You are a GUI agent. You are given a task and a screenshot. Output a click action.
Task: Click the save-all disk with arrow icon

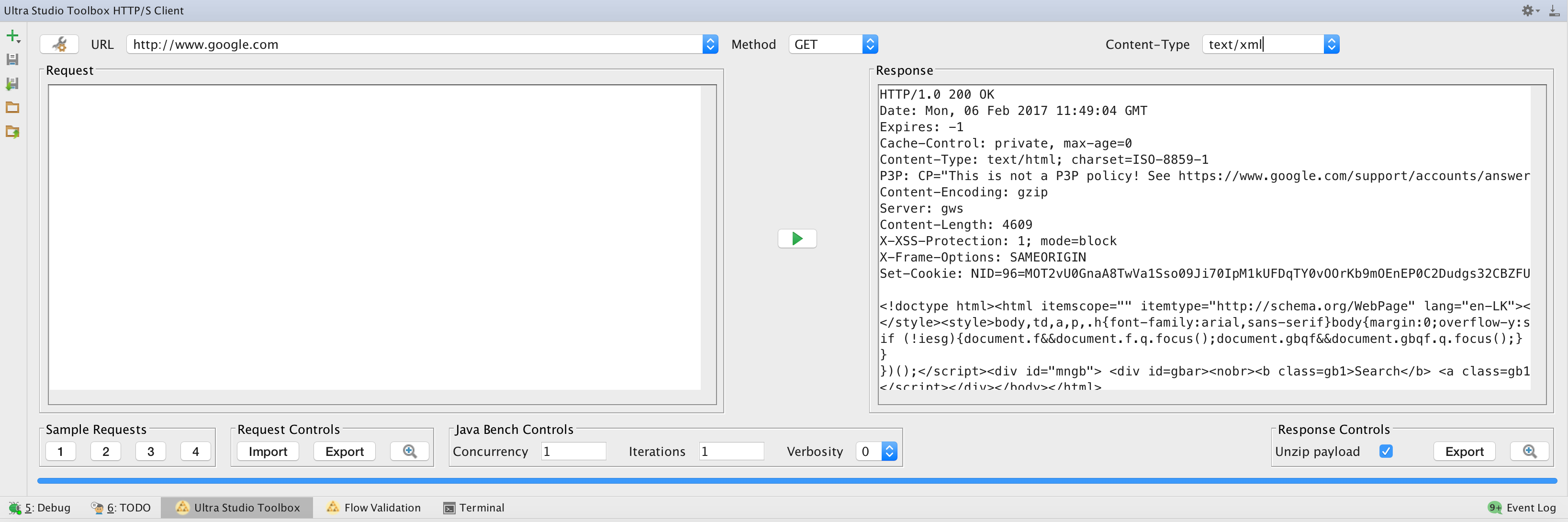(x=12, y=83)
